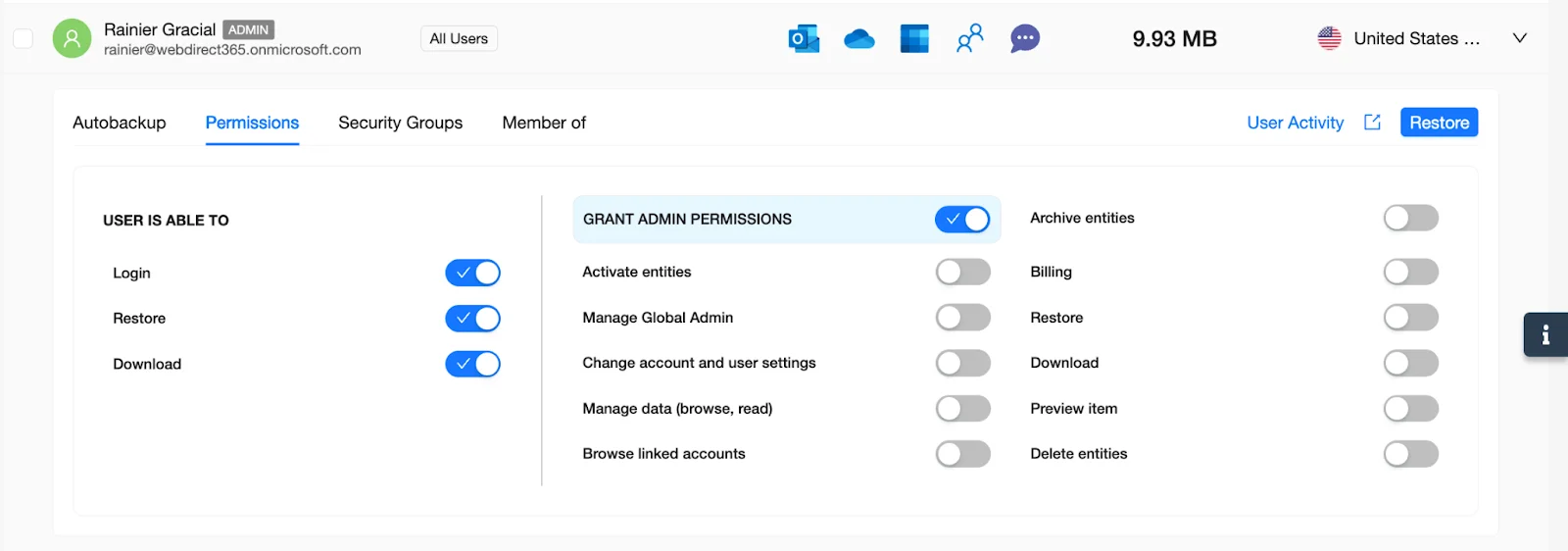Click the All Users tag

click(x=459, y=38)
